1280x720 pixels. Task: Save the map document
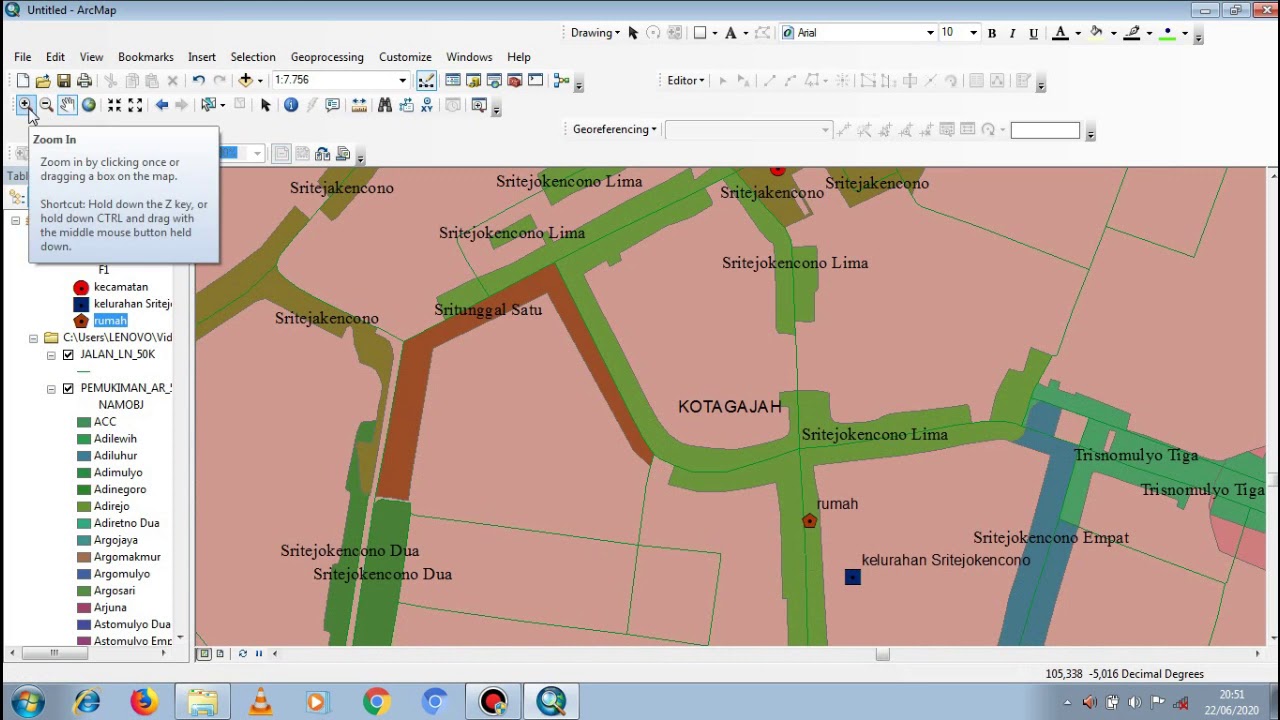coord(64,80)
